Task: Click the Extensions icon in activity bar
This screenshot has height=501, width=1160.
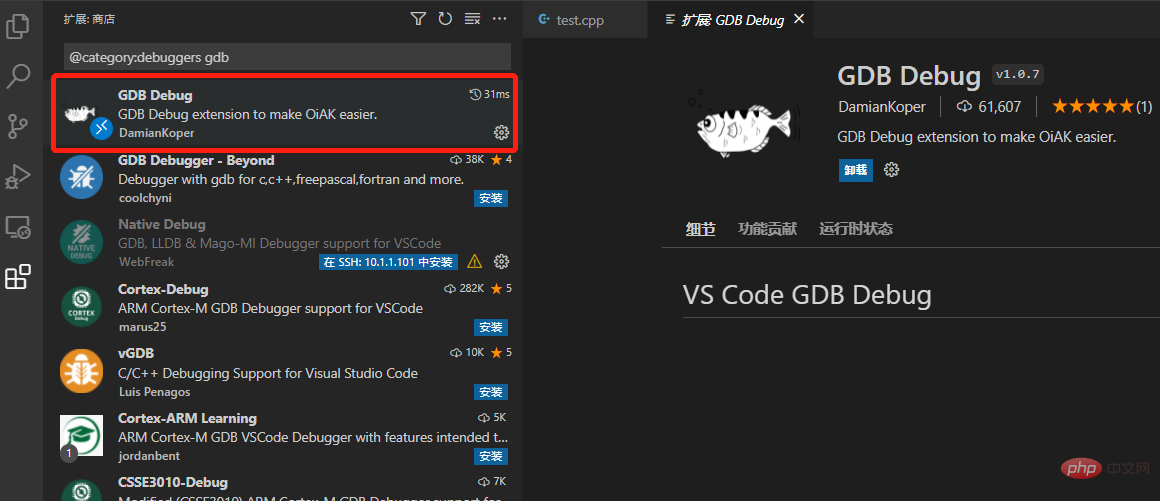Action: [18, 277]
